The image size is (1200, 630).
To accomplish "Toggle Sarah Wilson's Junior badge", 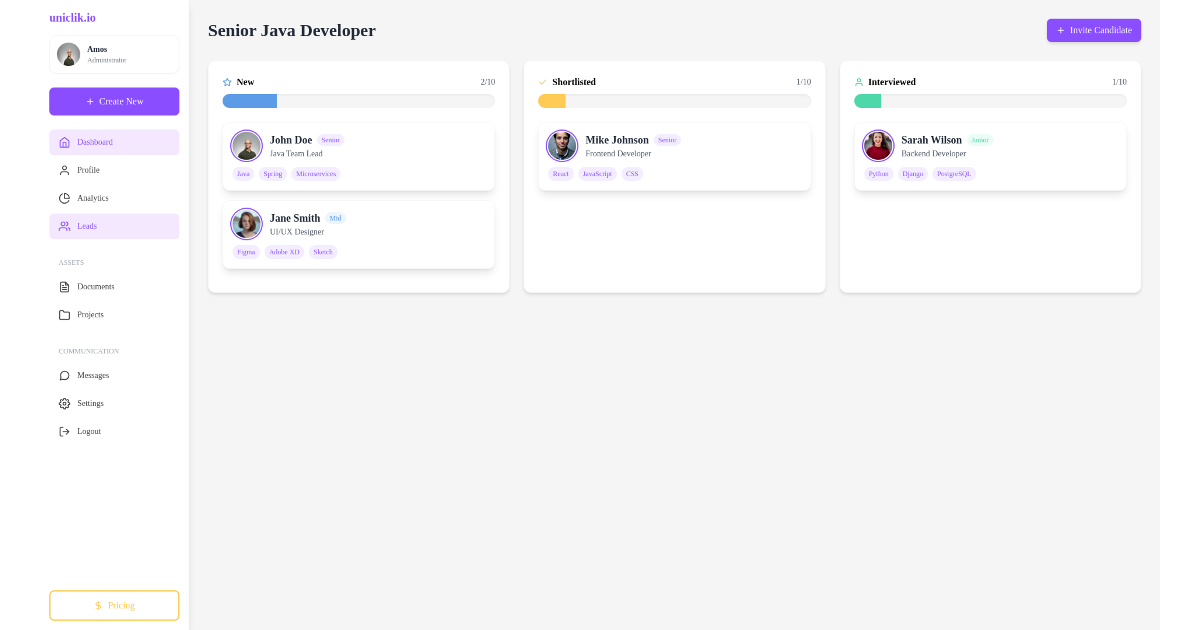I will click(x=979, y=140).
